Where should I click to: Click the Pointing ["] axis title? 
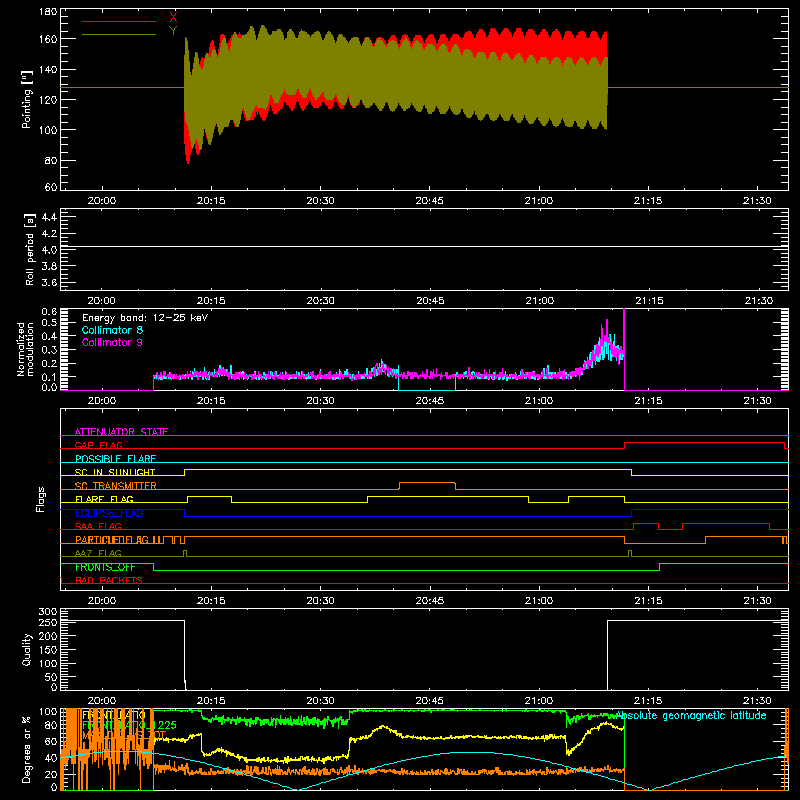pos(27,99)
